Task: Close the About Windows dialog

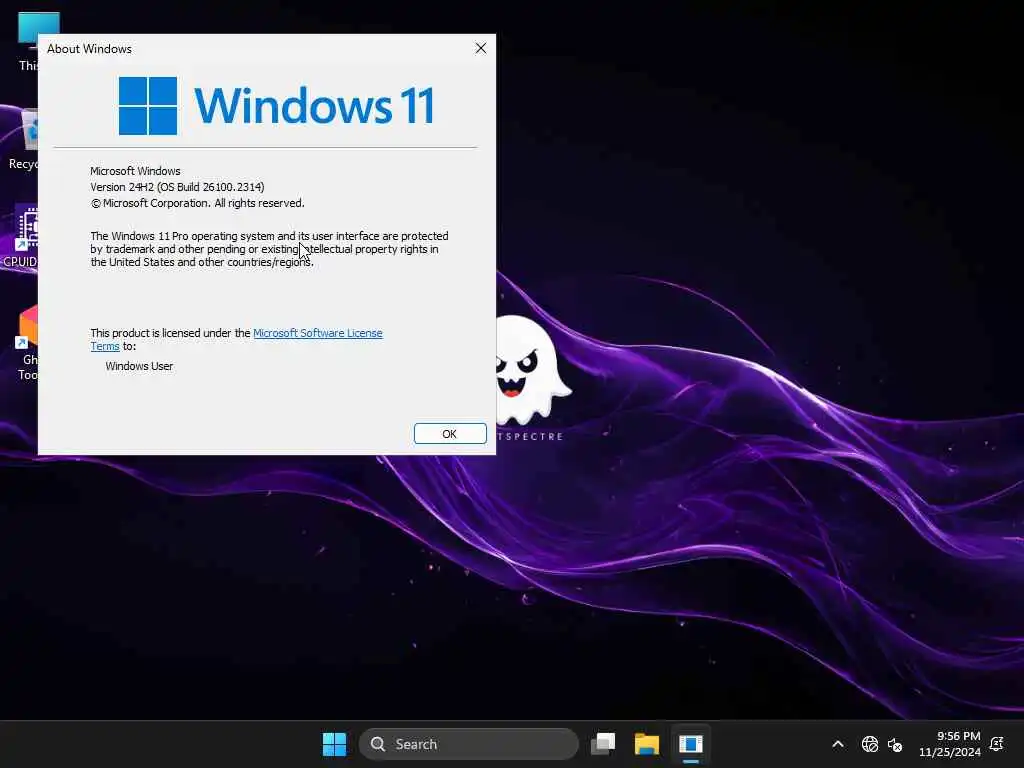Action: [481, 48]
